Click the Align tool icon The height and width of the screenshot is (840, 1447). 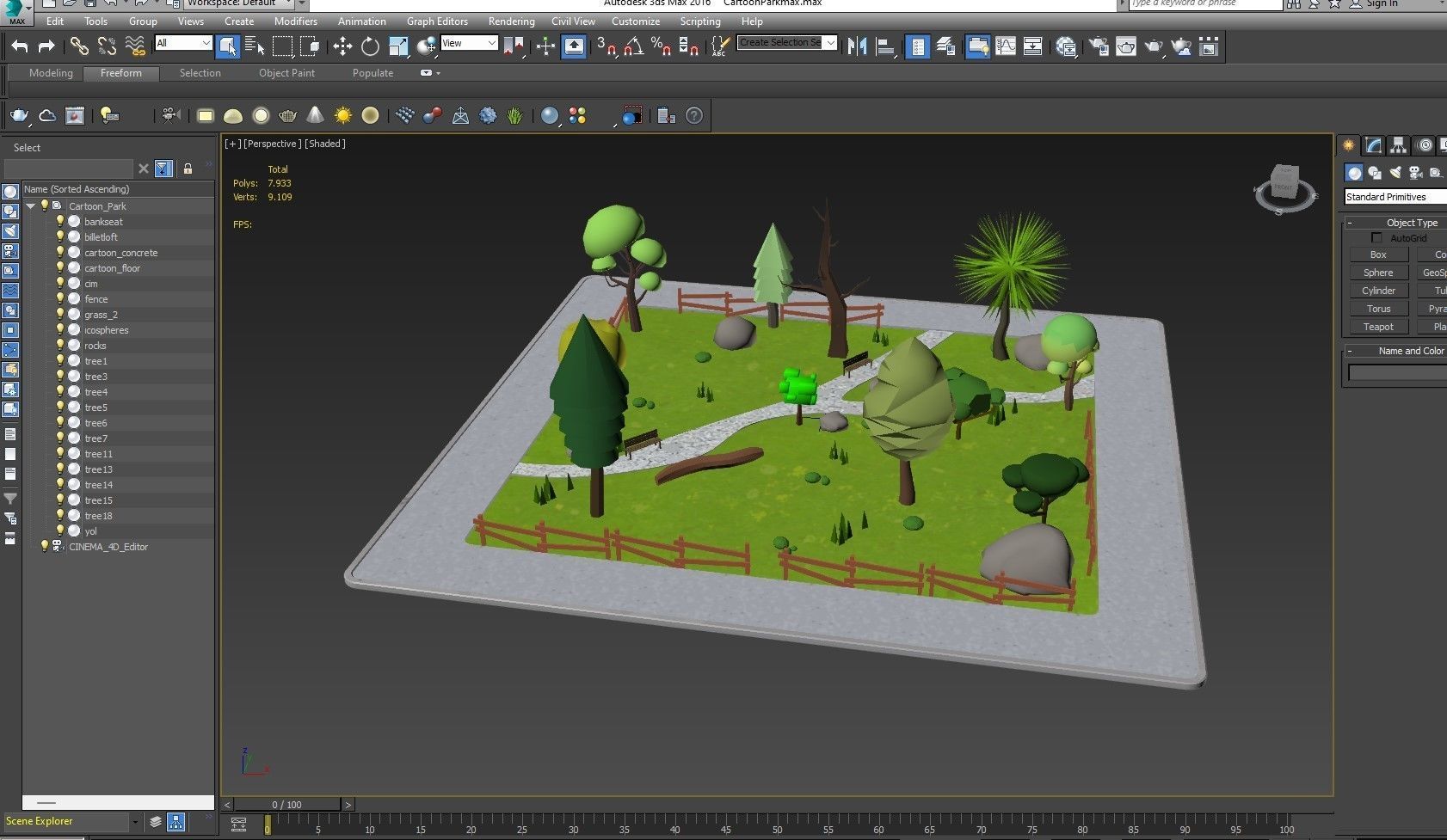(884, 46)
